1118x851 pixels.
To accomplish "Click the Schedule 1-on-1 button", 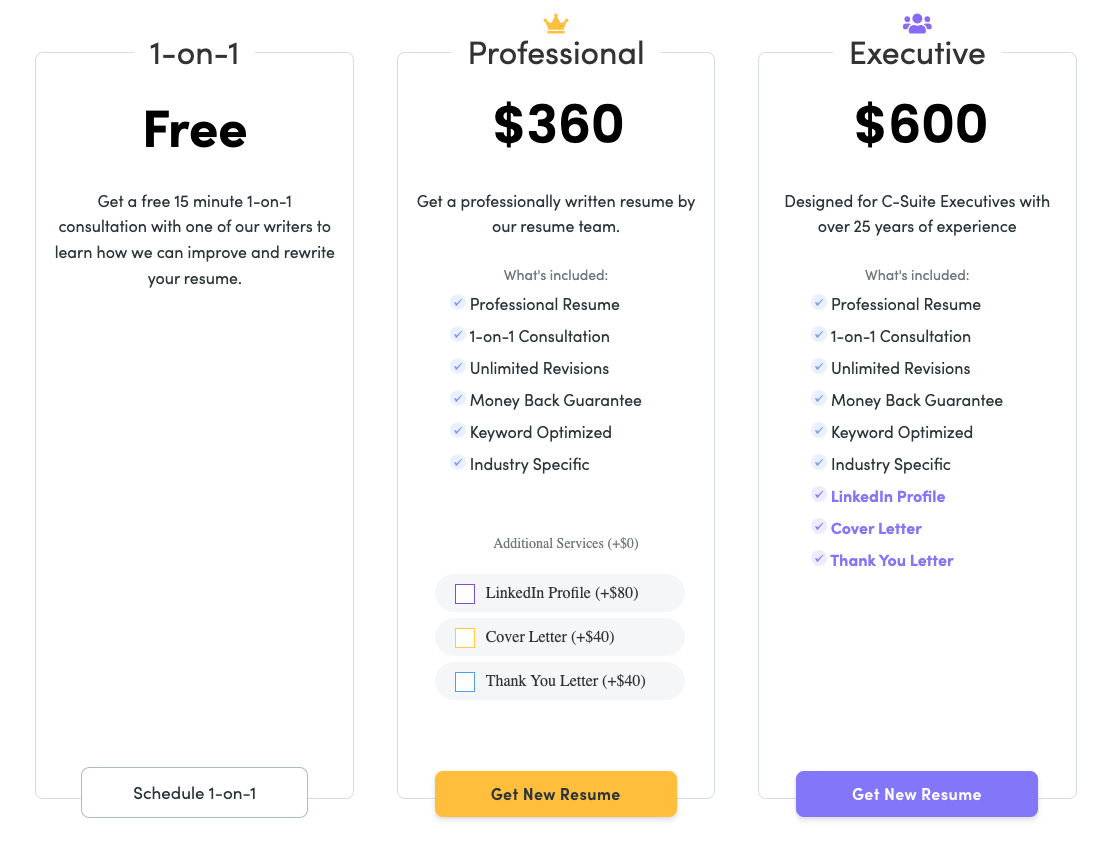I will [x=195, y=793].
